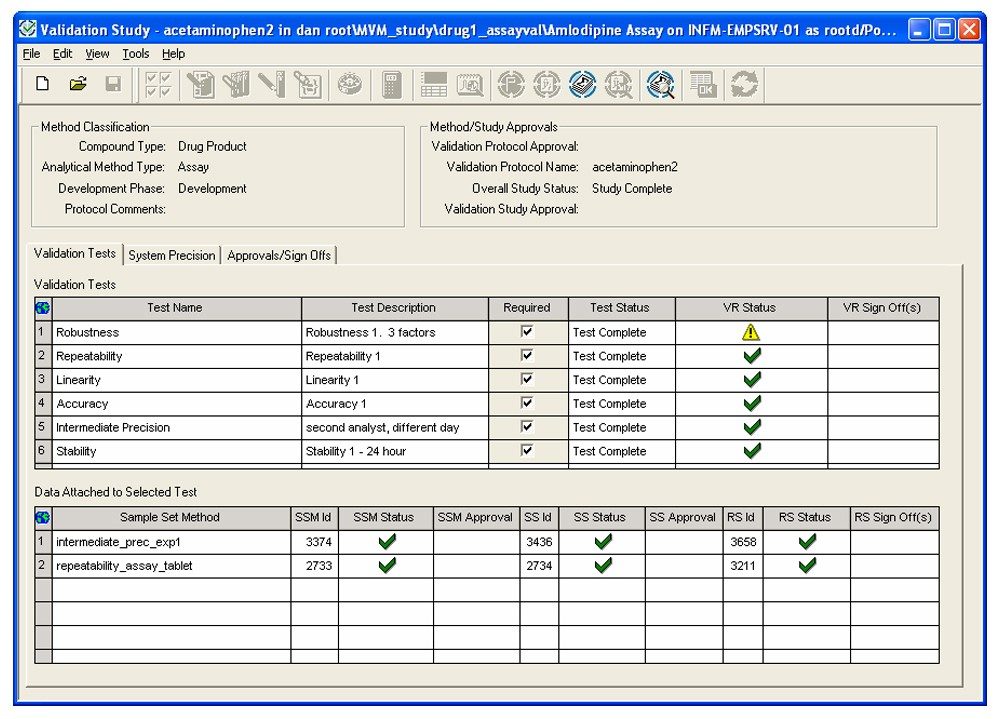The height and width of the screenshot is (719, 1000).
Task: Click the SS Id cell 2734
Action: pyautogui.click(x=539, y=566)
